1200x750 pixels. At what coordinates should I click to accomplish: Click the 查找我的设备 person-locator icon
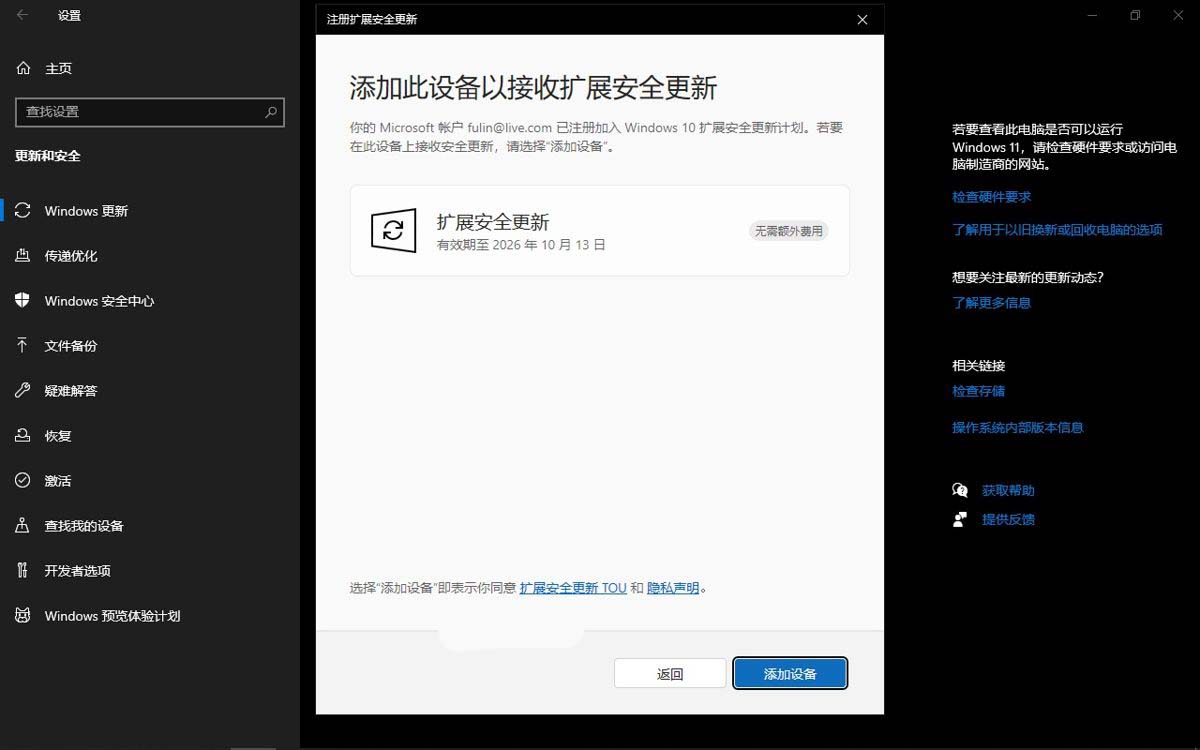pyautogui.click(x=23, y=526)
